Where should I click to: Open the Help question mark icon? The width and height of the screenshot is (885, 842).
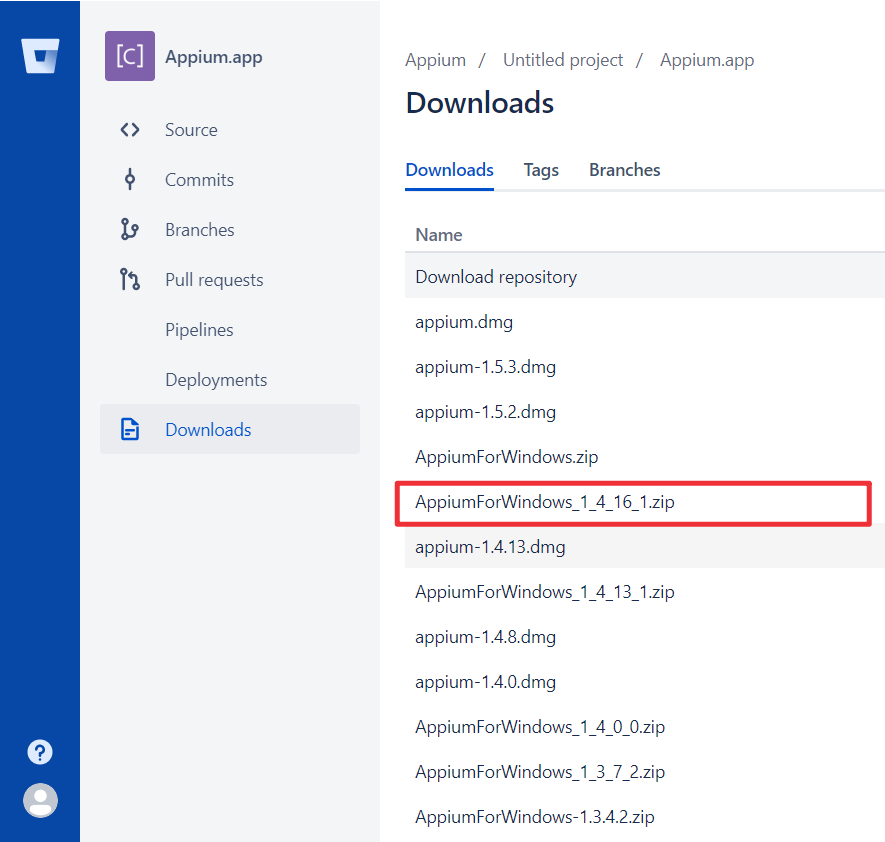pos(40,752)
